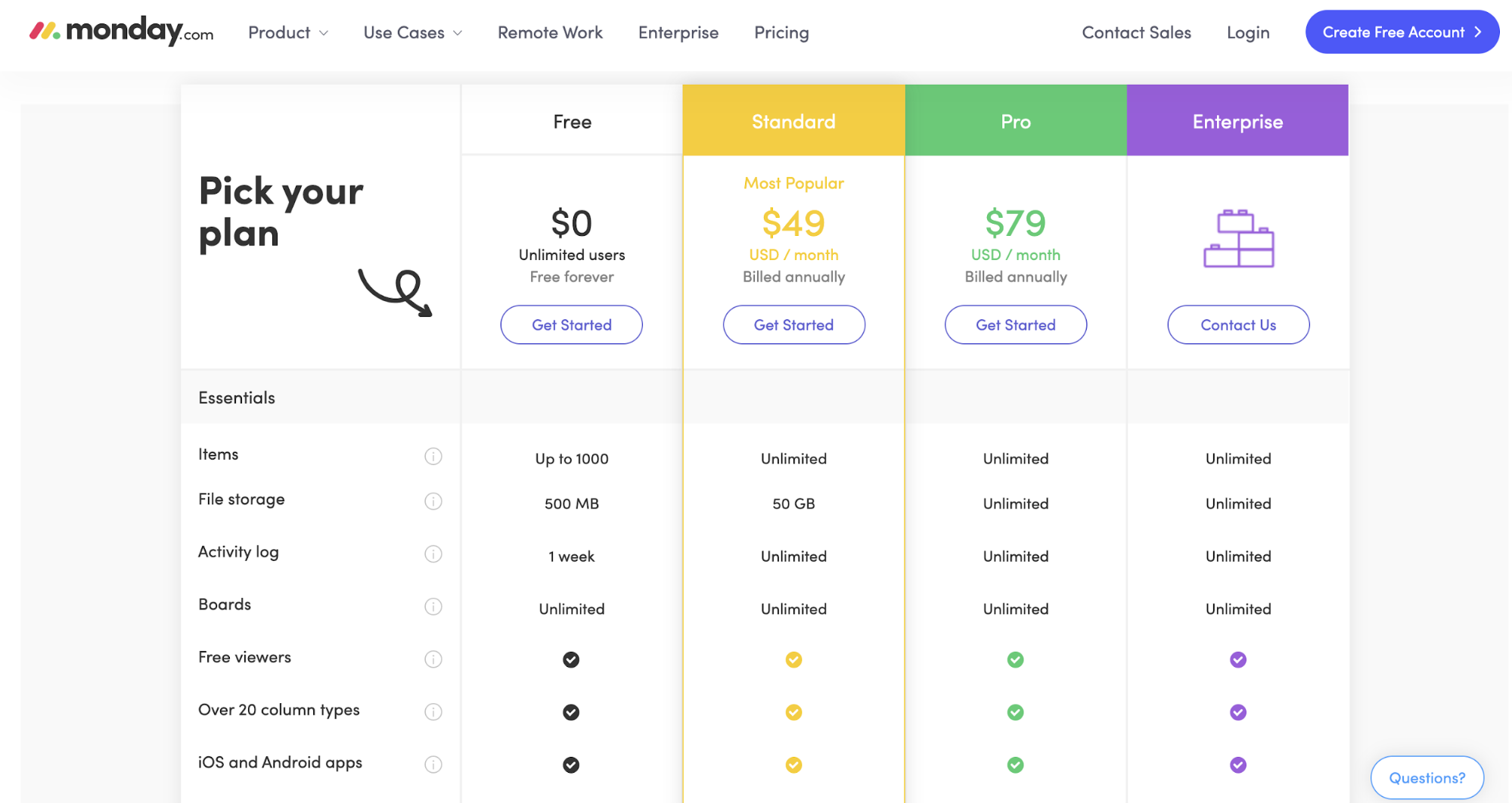Click info icon for Boards row

point(433,606)
